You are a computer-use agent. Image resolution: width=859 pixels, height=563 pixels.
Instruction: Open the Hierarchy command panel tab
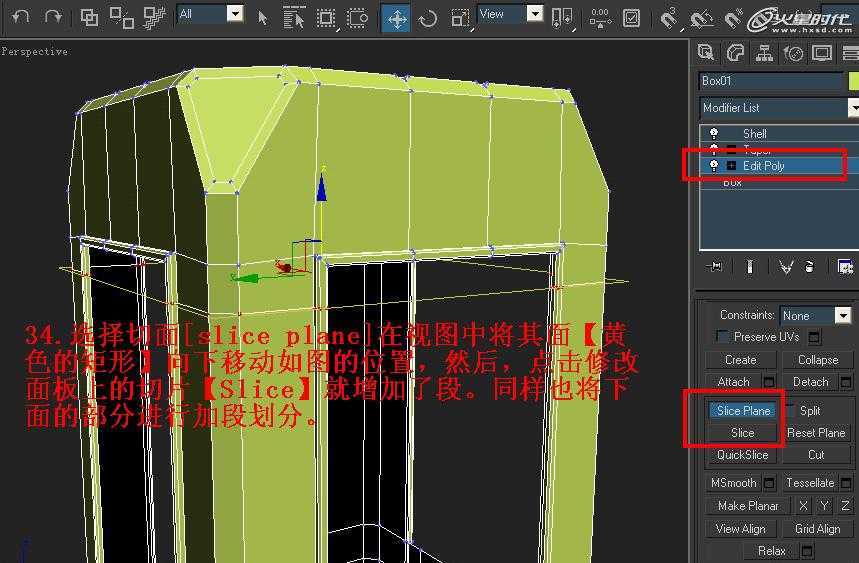click(764, 53)
